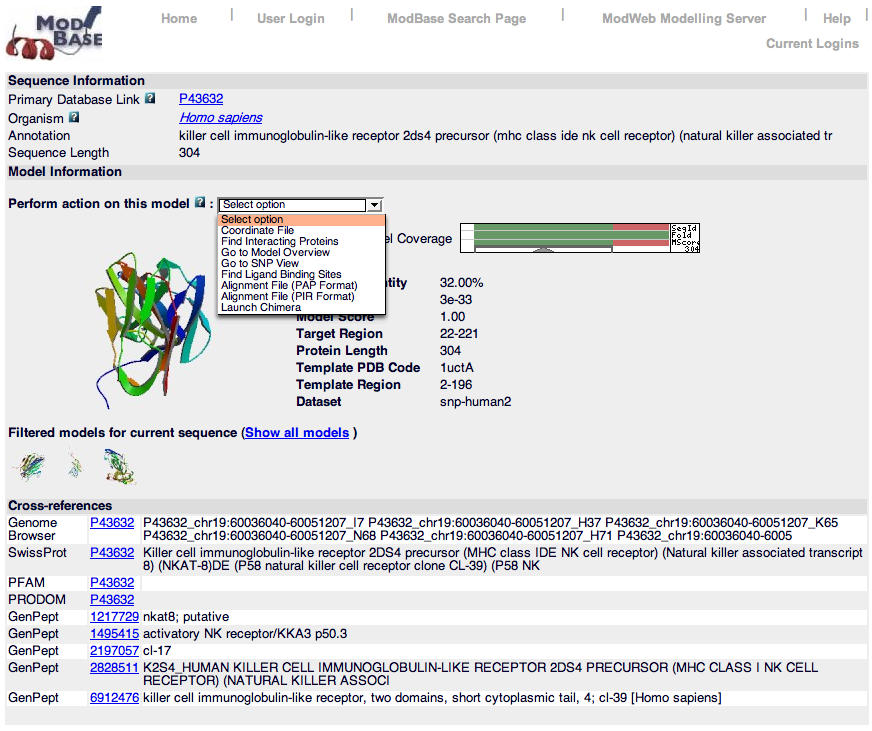The width and height of the screenshot is (872, 731).
Task: Go to User Login in top navigation
Action: 290,19
